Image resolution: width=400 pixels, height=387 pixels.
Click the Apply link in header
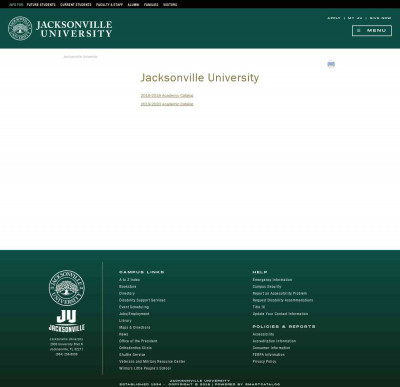334,18
